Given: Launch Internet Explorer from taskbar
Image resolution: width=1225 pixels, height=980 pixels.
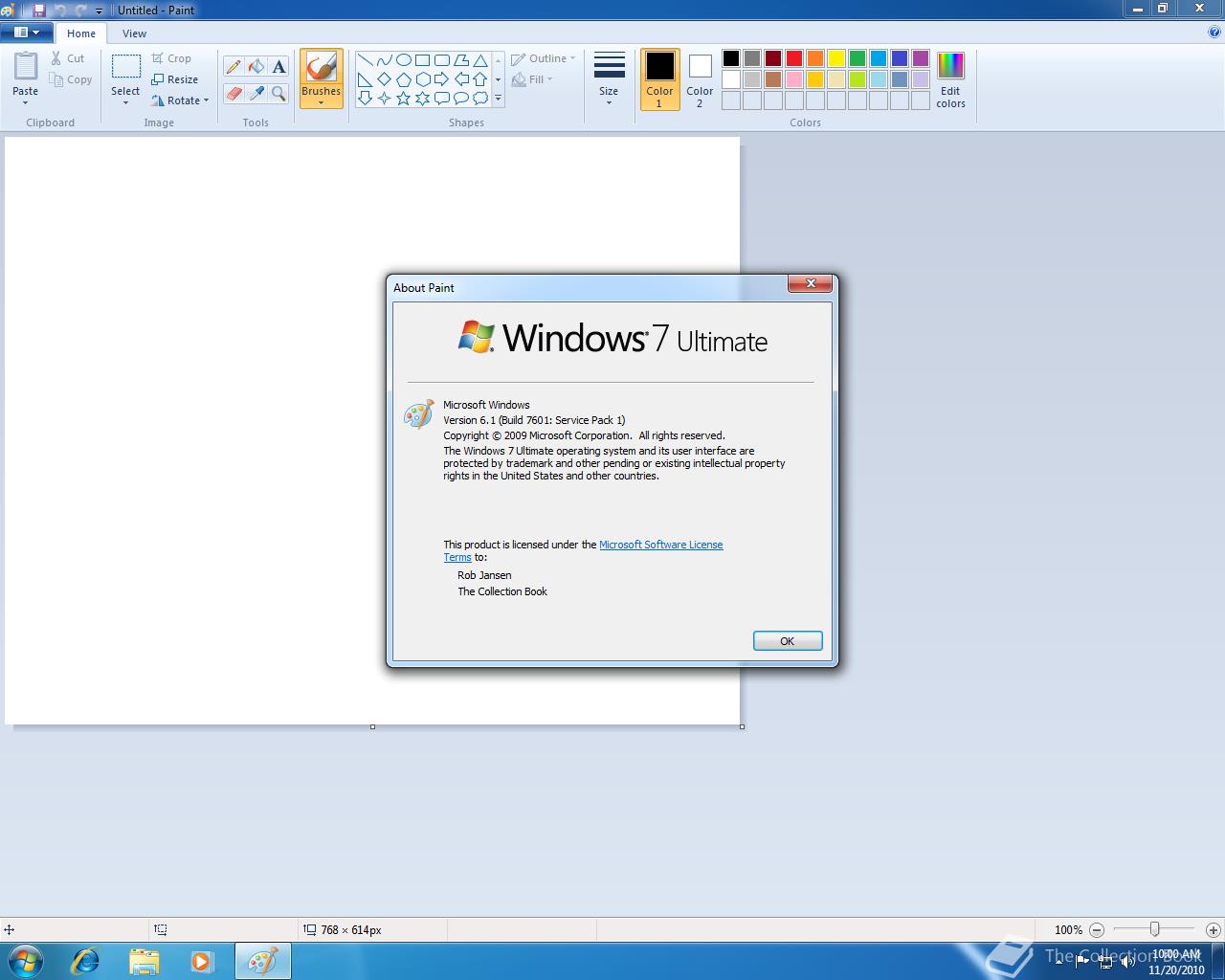Looking at the screenshot, I should click(85, 961).
